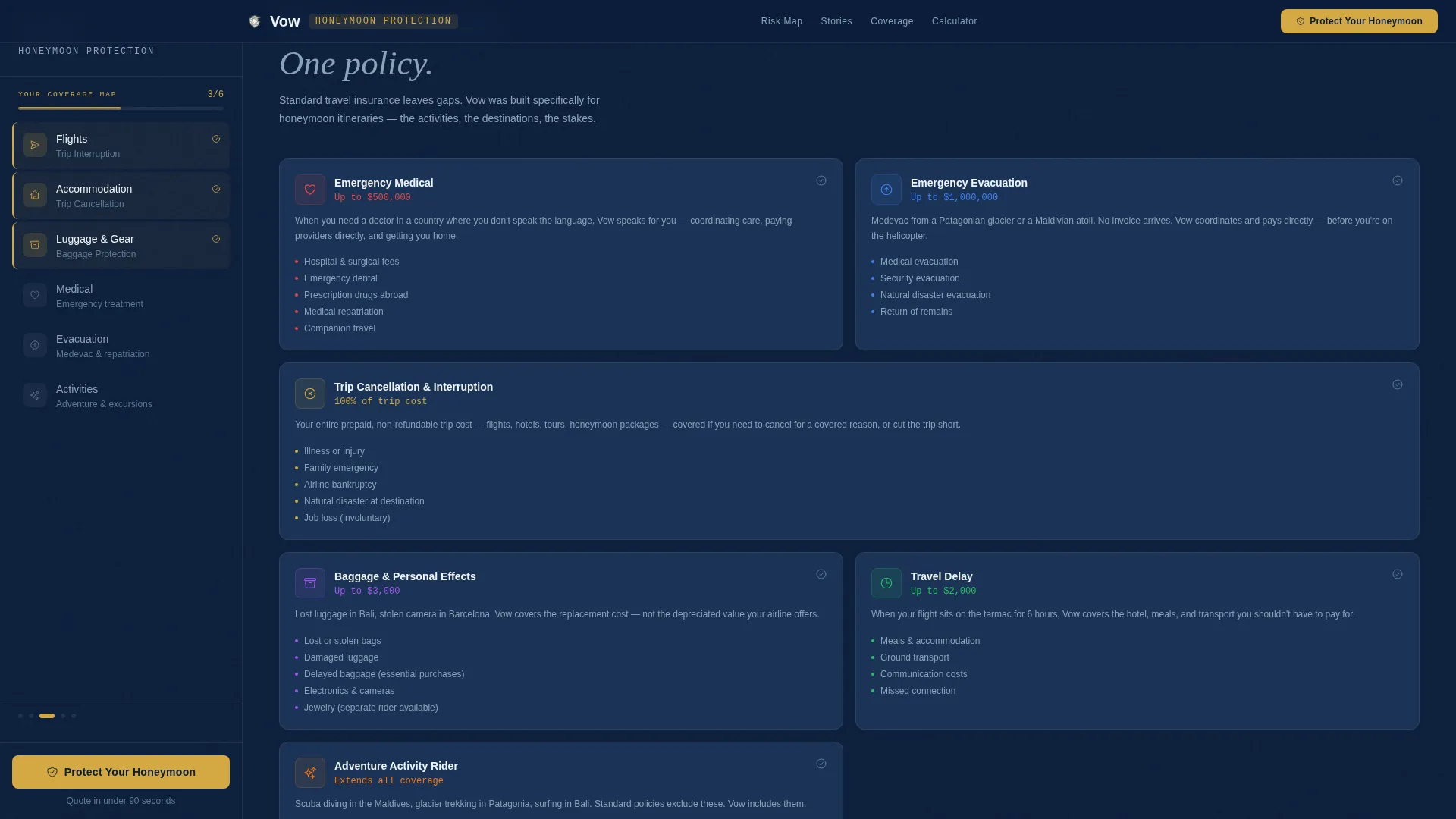Viewport: 1456px width, 819px height.
Task: Click the Medical heart icon in sidebar
Action: 35,295
